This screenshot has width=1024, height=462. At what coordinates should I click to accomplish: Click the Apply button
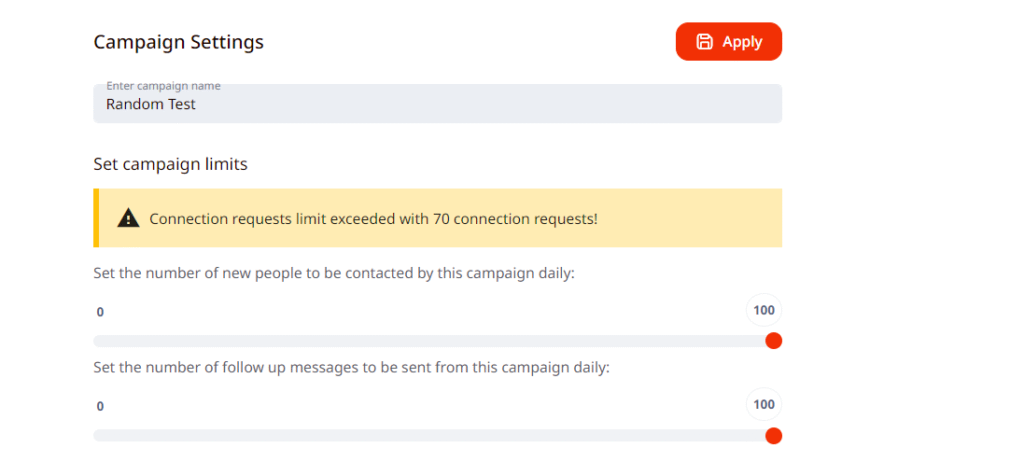pyautogui.click(x=728, y=42)
